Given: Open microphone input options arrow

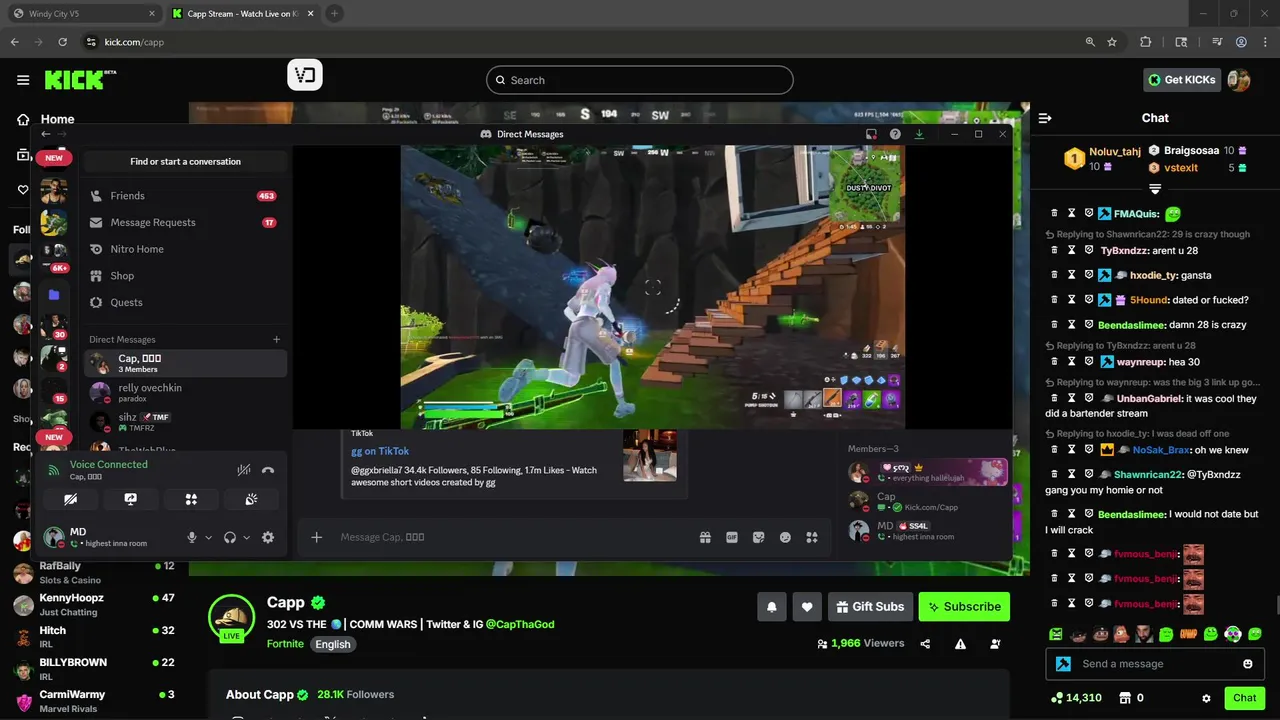Looking at the screenshot, I should 208,538.
